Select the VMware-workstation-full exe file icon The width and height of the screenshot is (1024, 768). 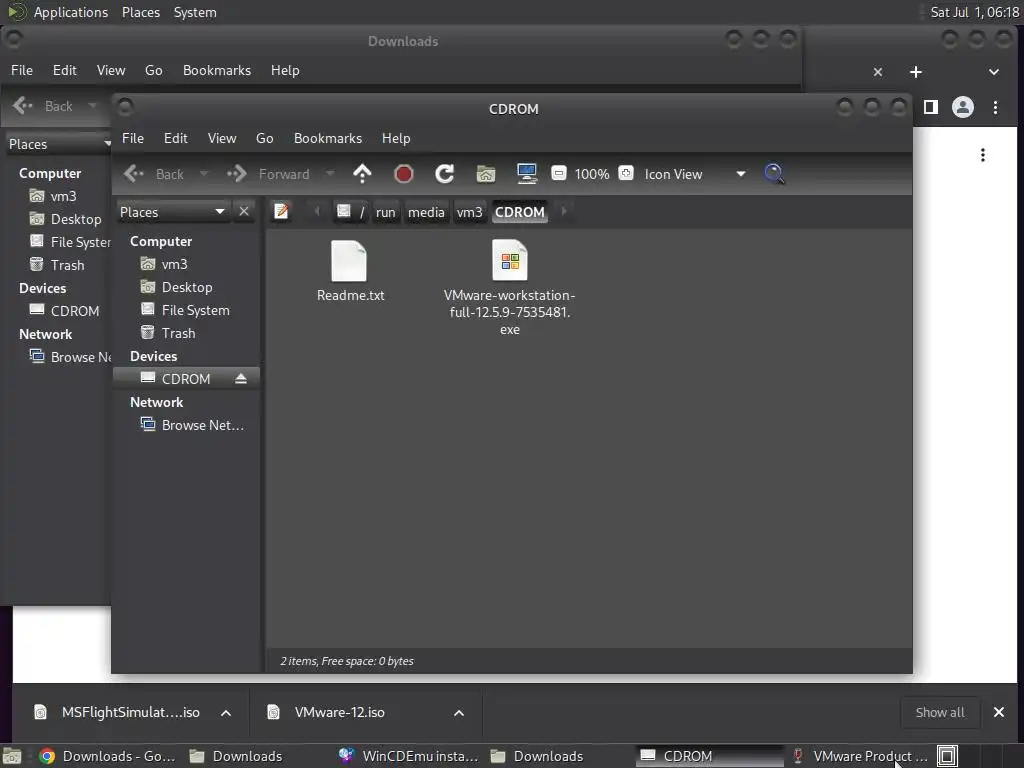[510, 260]
